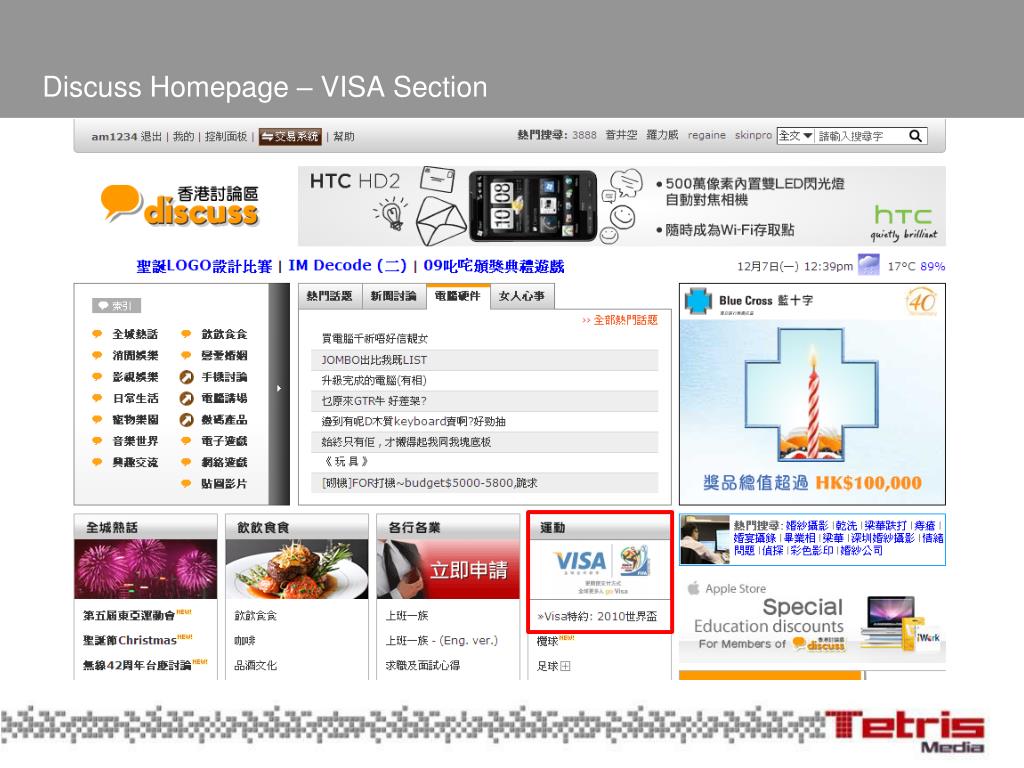Open the thread 買電腦千祈唔好信靚女
Viewport: 1024px width, 768px height.
point(375,338)
